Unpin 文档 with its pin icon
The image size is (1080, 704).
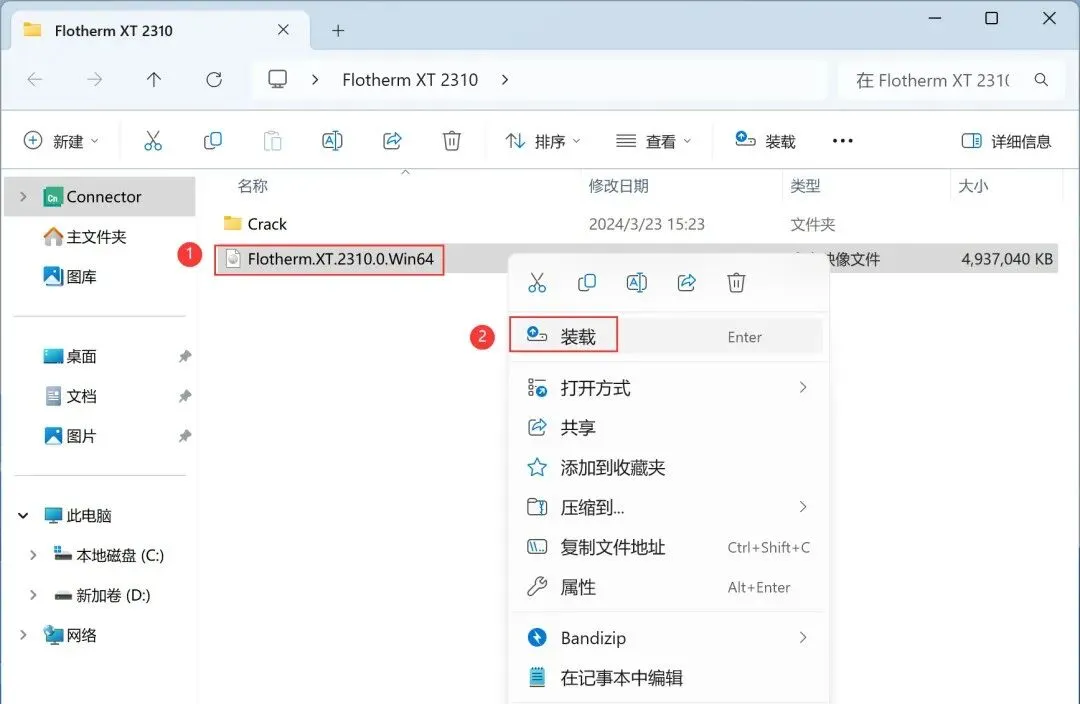tap(185, 397)
